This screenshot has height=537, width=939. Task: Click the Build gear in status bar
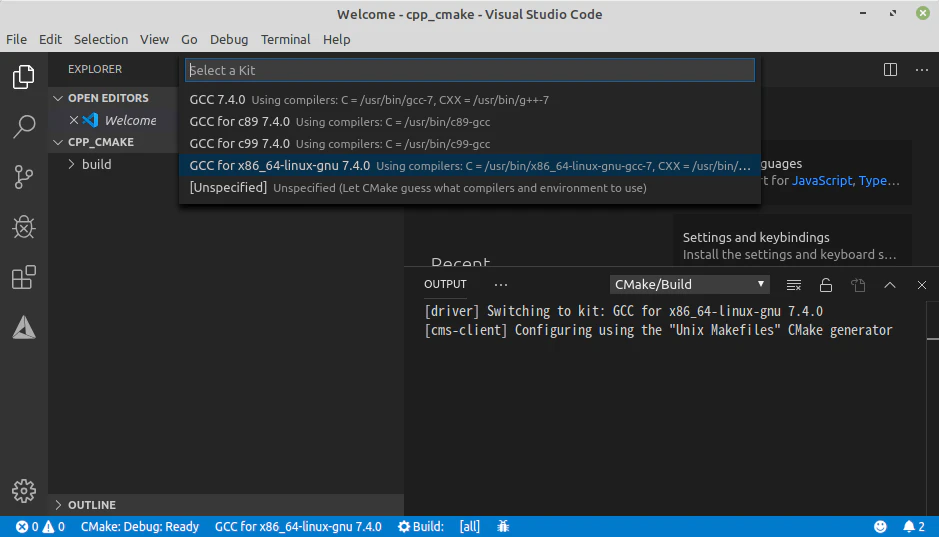[404, 527]
